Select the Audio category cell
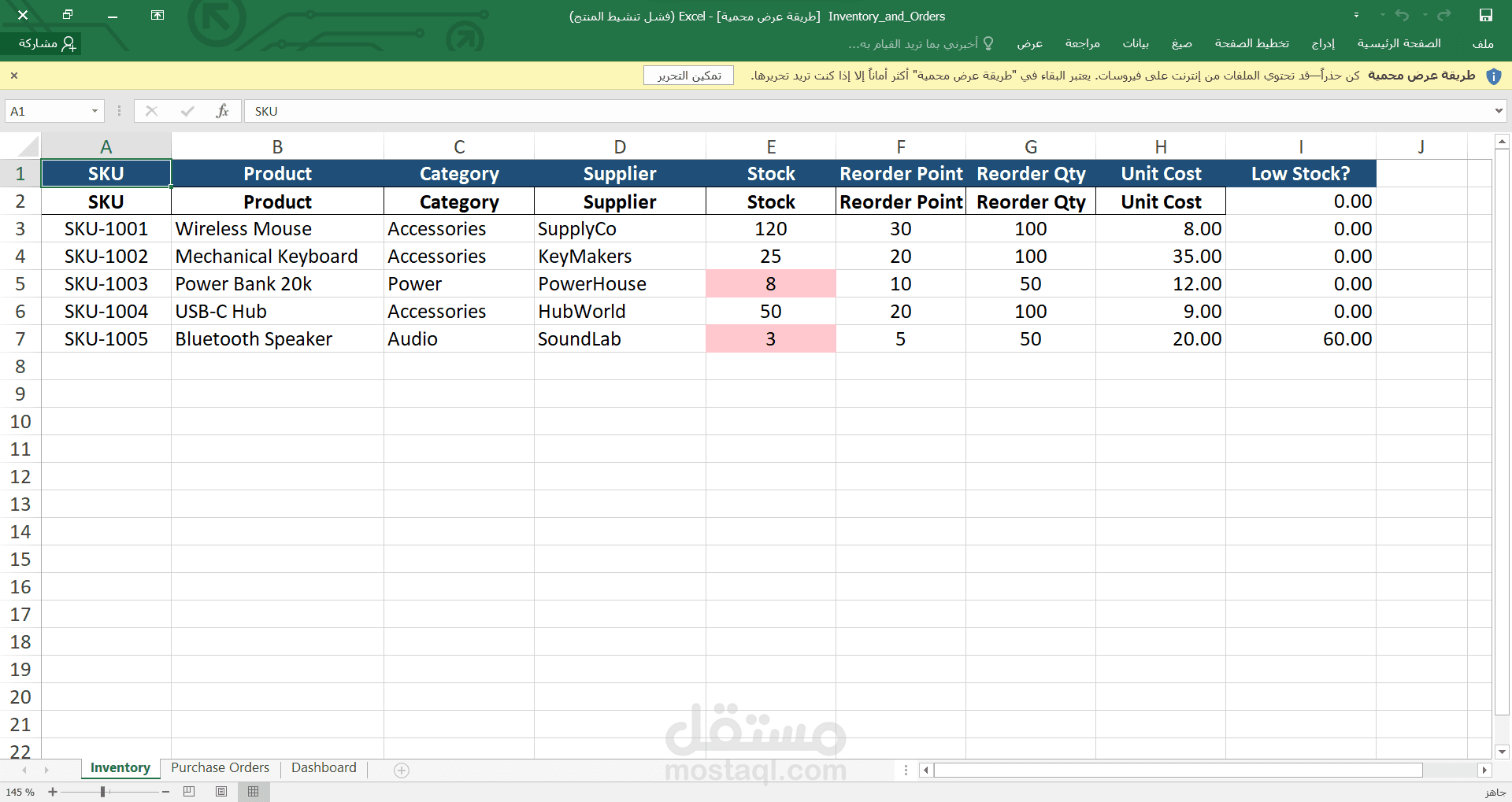1512x802 pixels. (x=459, y=339)
